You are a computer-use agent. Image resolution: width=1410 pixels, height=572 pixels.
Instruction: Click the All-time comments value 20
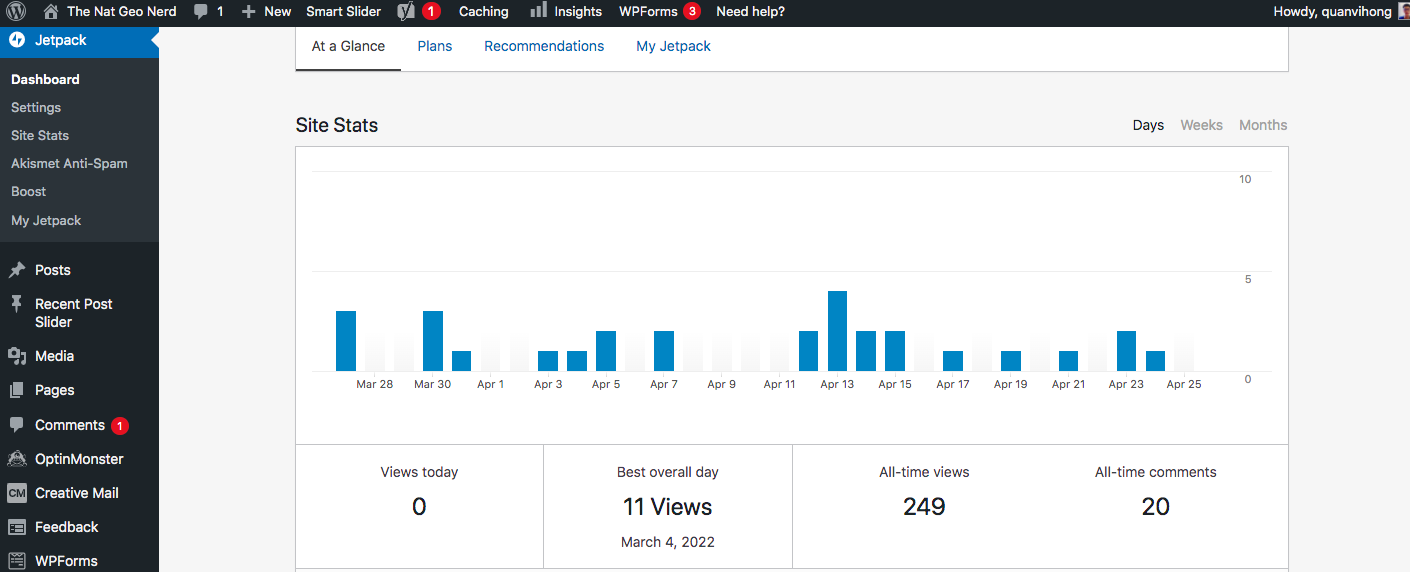tap(1156, 507)
